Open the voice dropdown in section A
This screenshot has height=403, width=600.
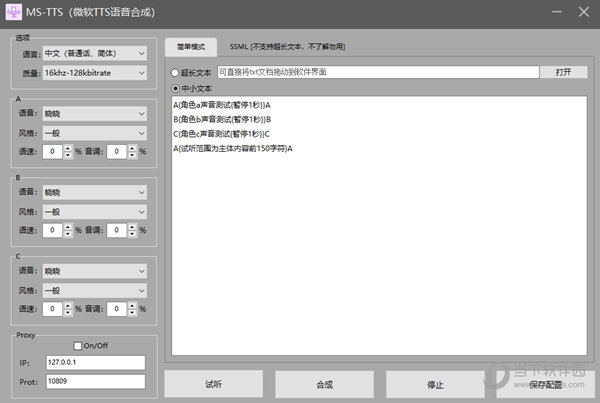[97, 115]
